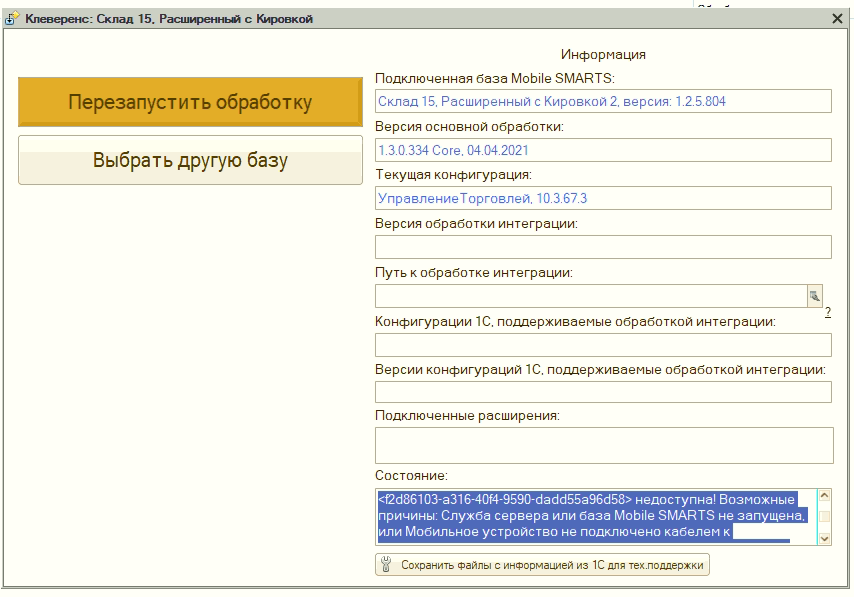Click the wrench icon on the support button
This screenshot has height=597, width=854.
click(x=386, y=564)
